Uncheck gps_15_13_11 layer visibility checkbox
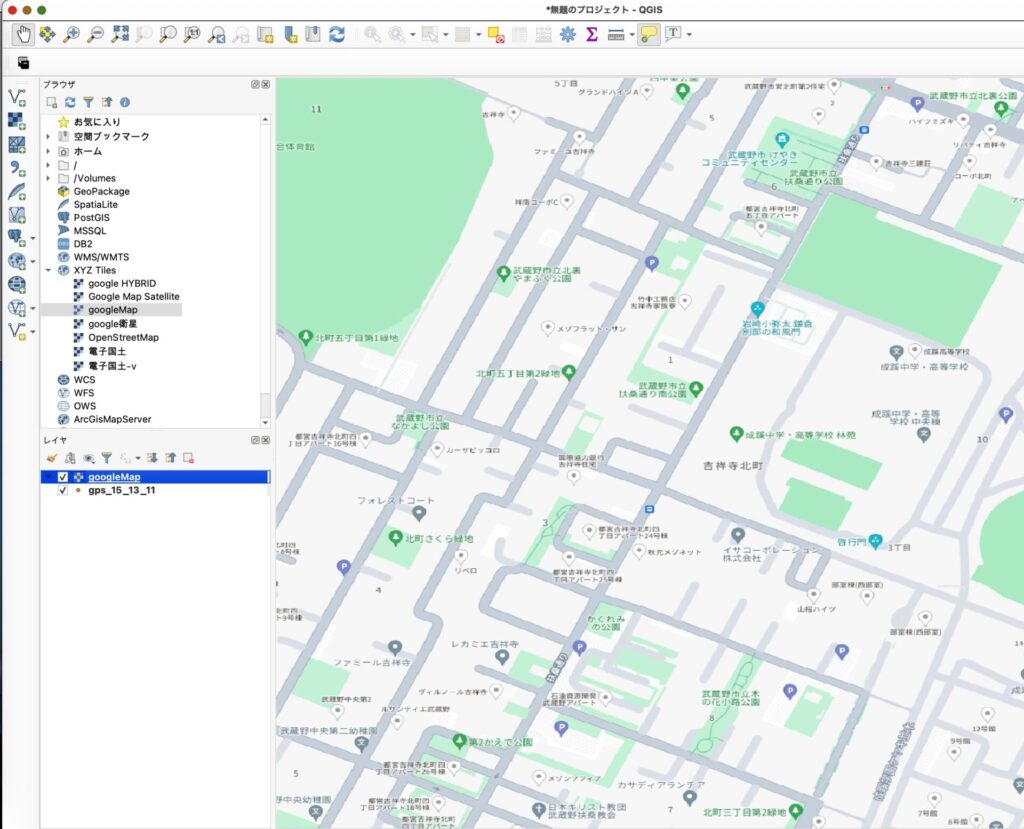The height and width of the screenshot is (829, 1024). pyautogui.click(x=63, y=490)
